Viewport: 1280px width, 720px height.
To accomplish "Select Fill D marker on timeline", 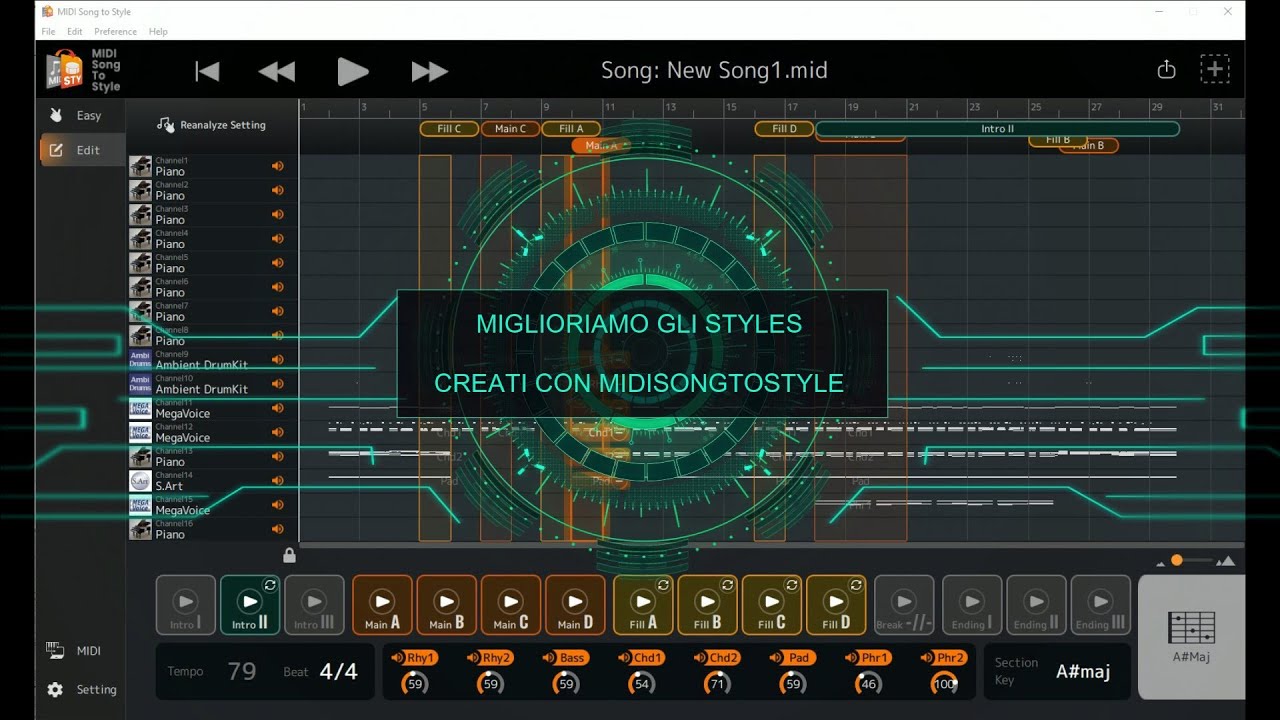I will pos(784,129).
